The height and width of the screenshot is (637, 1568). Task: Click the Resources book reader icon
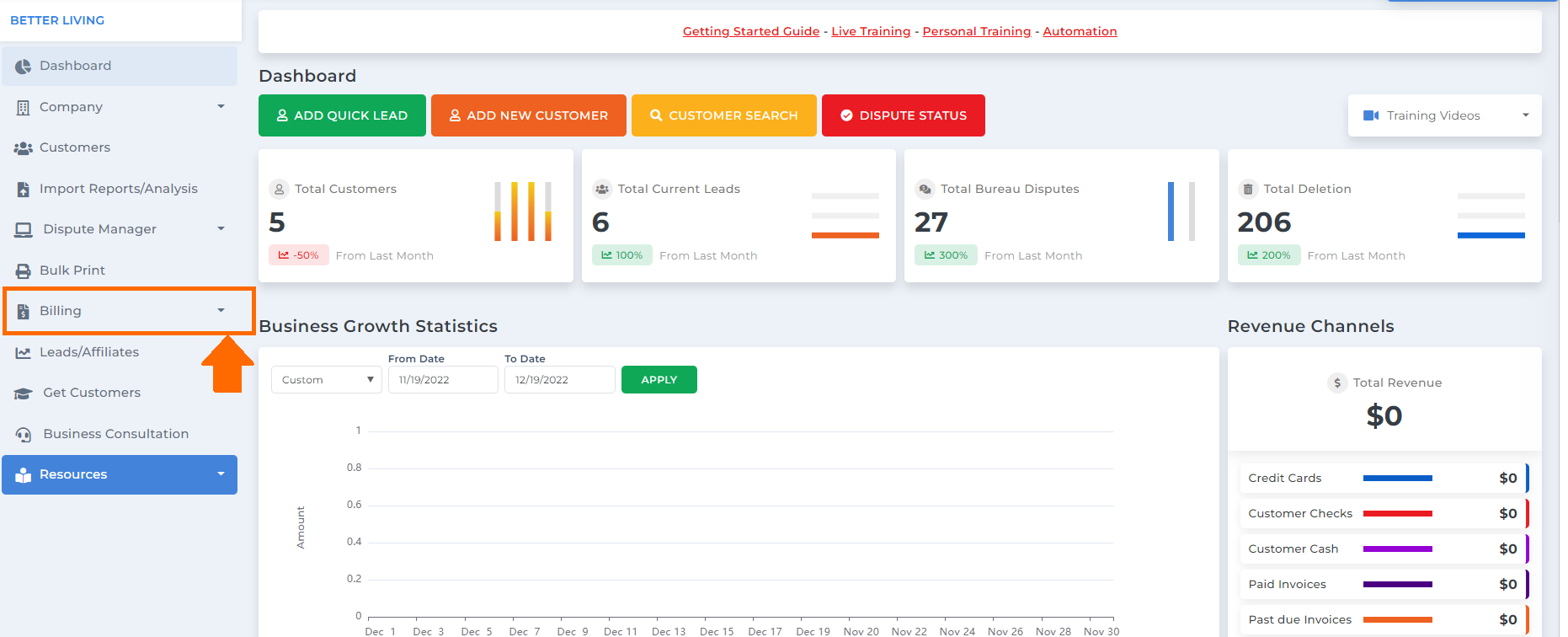23,475
